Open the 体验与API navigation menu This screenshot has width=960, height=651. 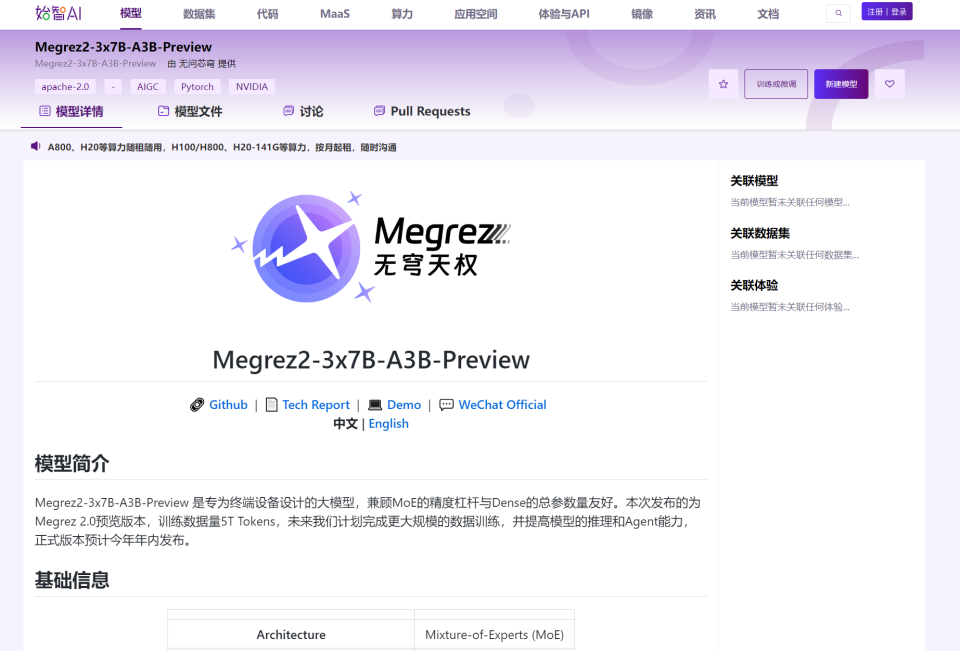(x=564, y=13)
